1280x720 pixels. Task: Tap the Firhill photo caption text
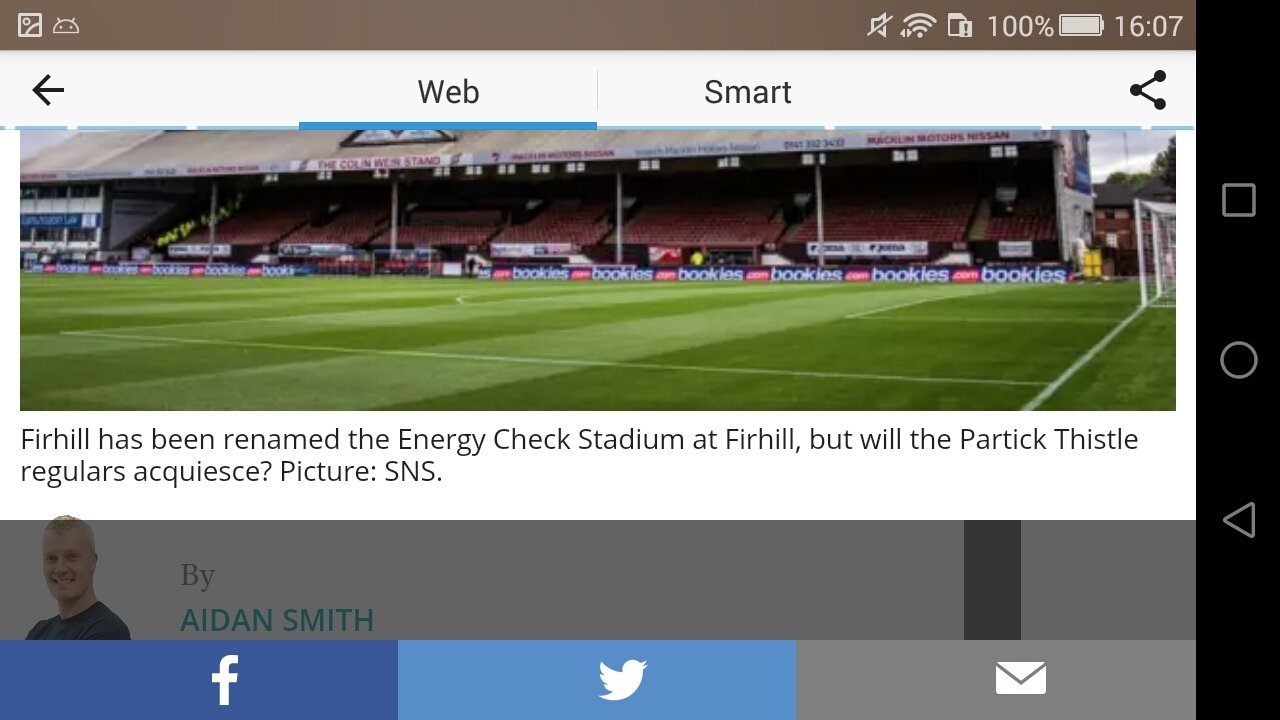pos(579,455)
